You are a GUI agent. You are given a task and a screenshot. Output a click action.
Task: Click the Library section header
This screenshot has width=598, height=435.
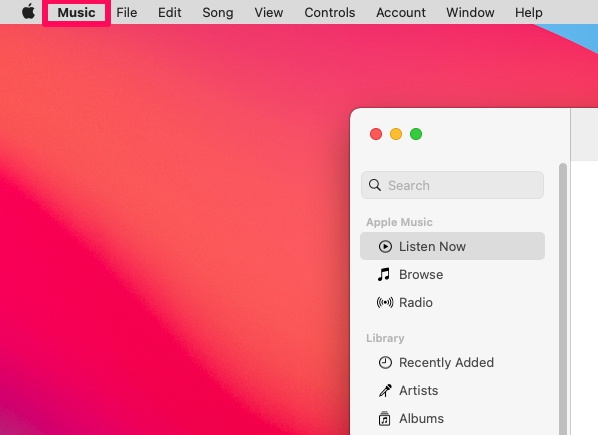tap(385, 338)
